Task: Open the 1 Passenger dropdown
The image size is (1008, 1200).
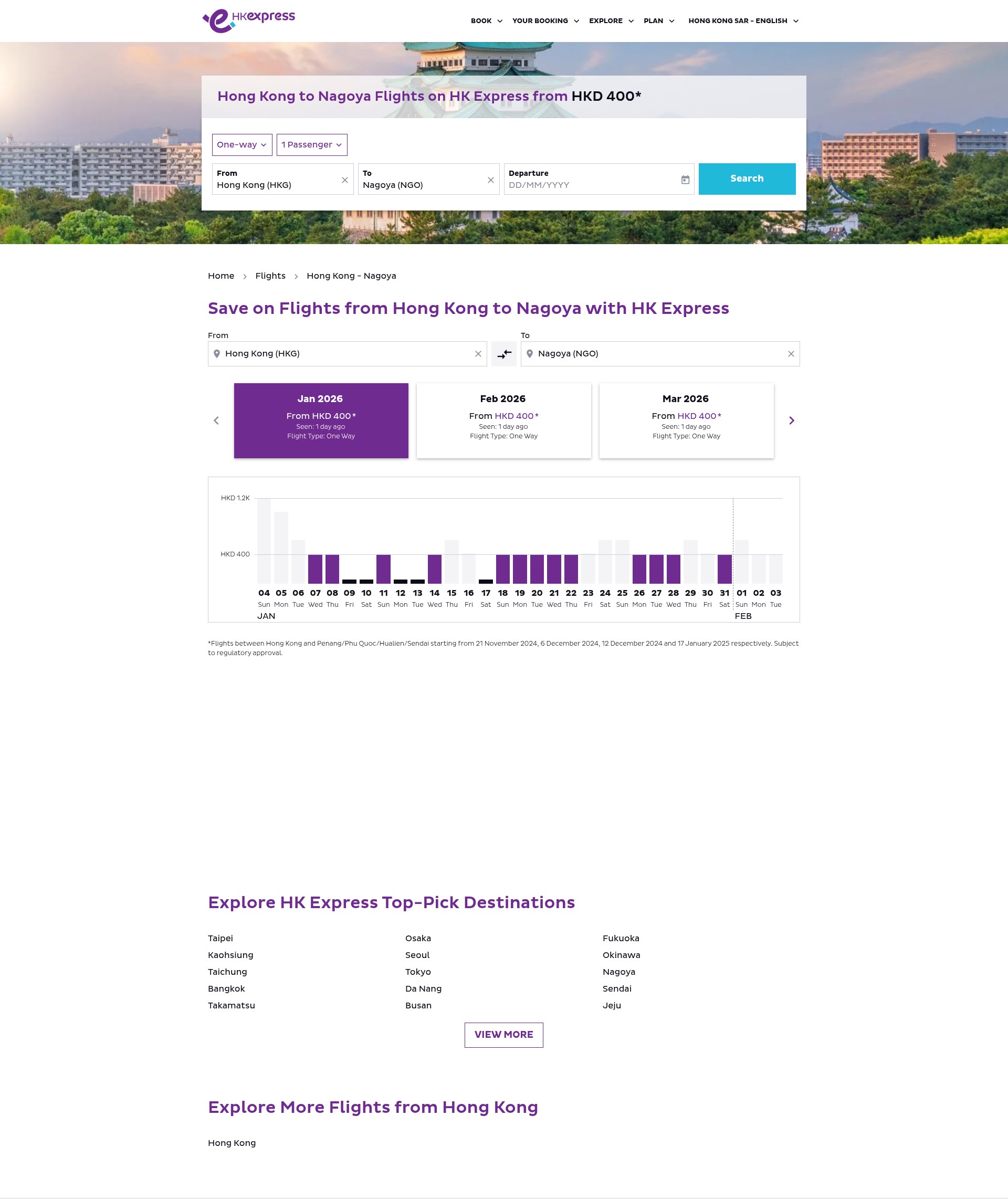Action: (311, 144)
